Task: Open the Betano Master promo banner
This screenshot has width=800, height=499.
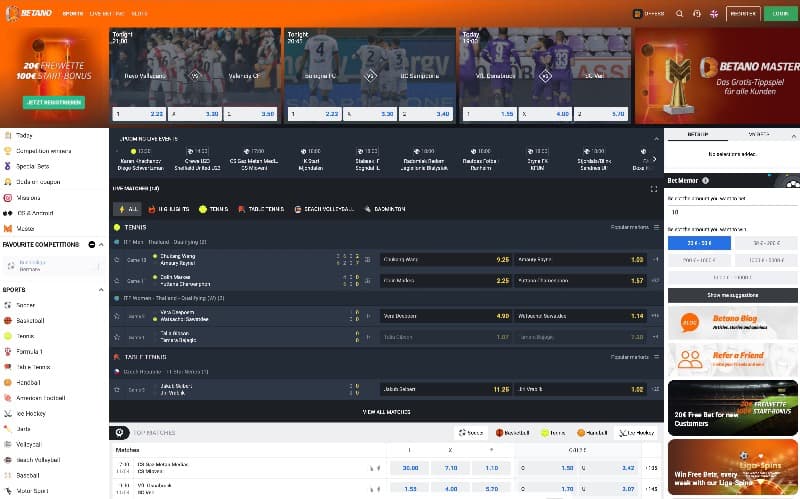Action: pos(717,76)
